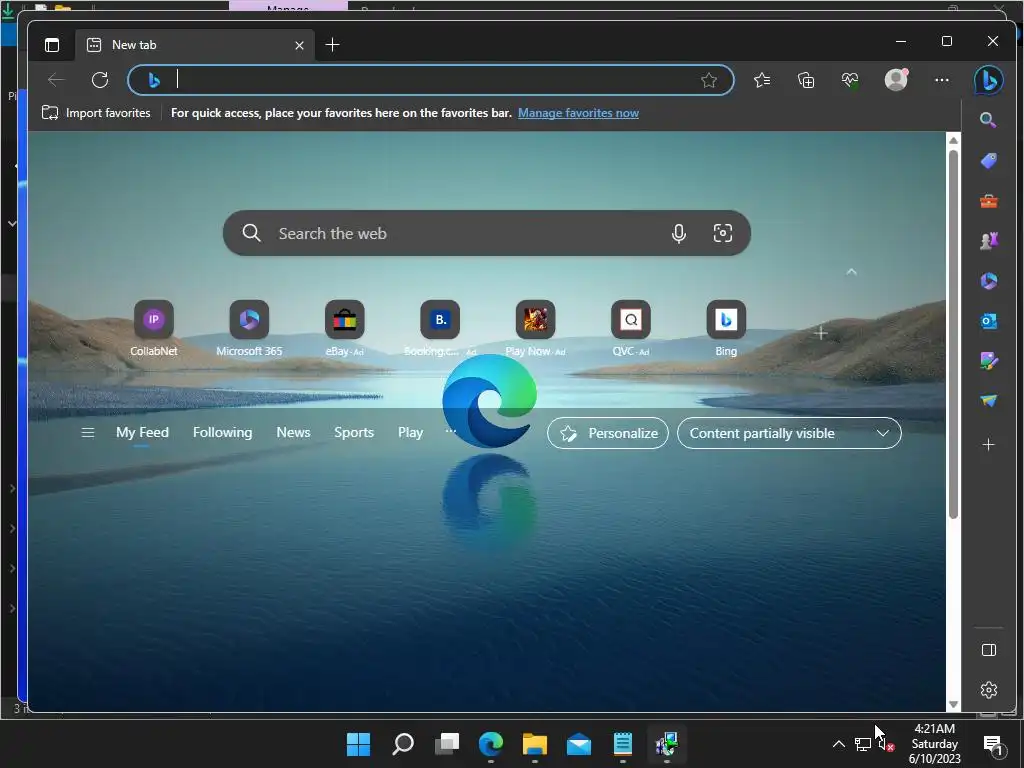Expand Content partially visible dropdown
The image size is (1024, 768).
789,433
